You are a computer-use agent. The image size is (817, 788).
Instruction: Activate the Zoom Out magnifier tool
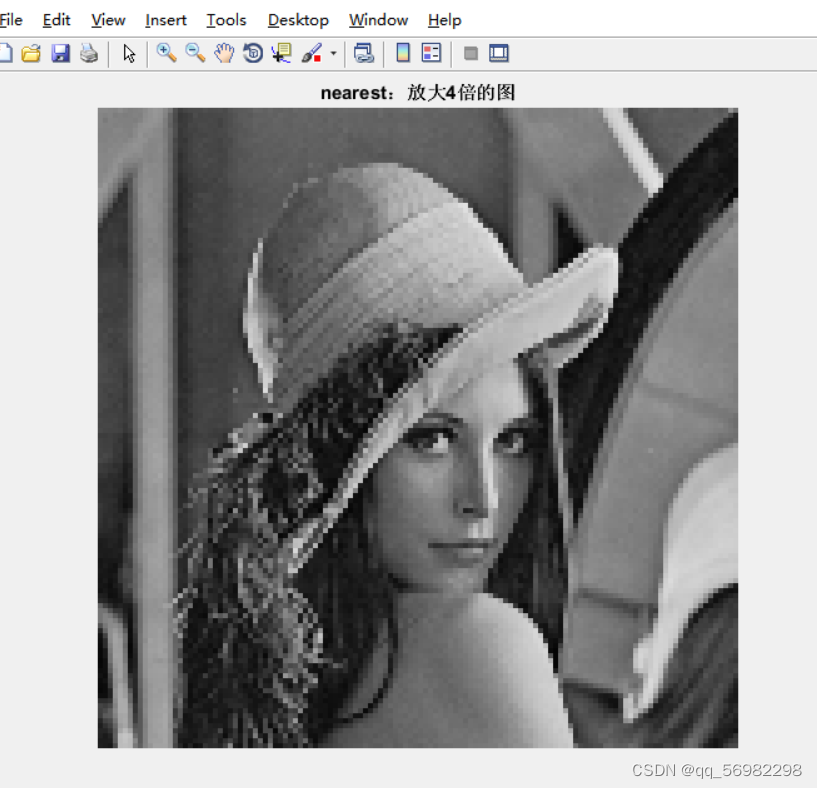[x=195, y=53]
